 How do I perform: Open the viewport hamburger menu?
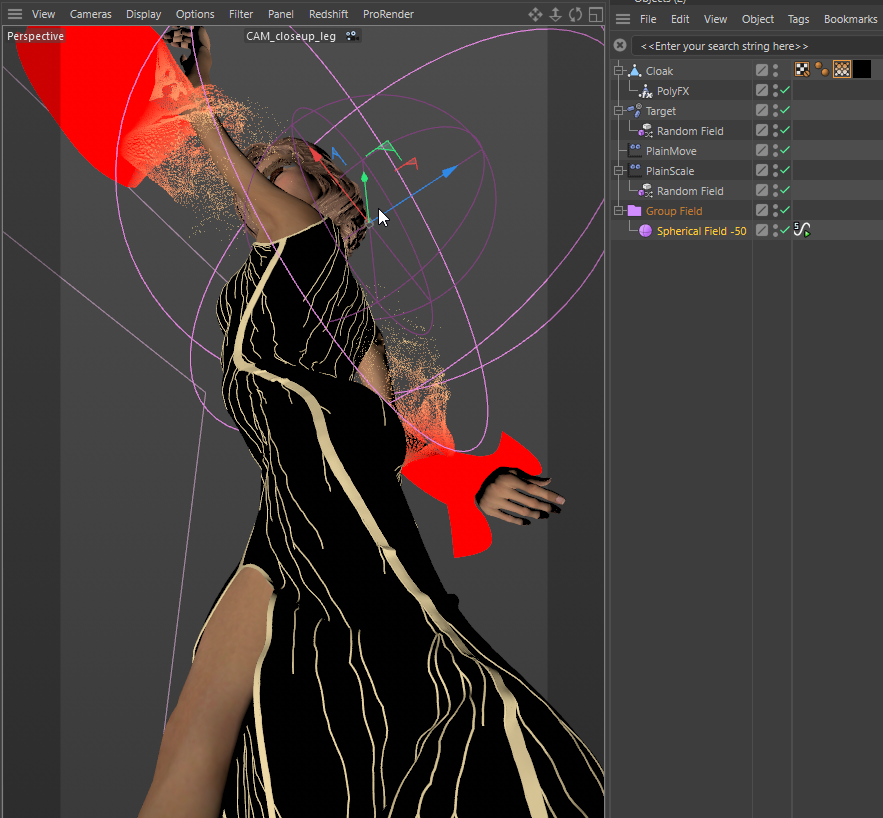pyautogui.click(x=15, y=14)
